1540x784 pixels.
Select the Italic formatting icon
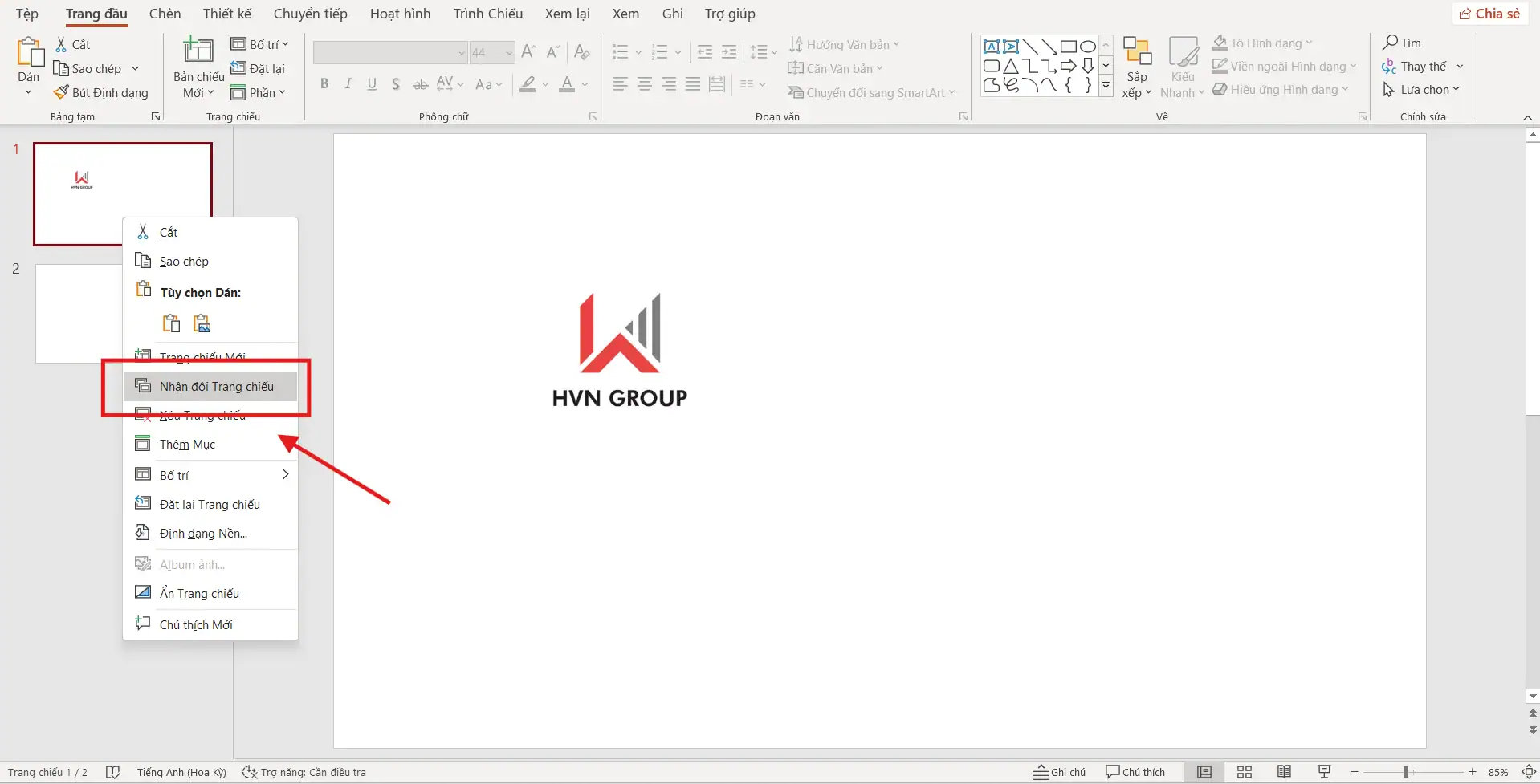click(x=348, y=83)
